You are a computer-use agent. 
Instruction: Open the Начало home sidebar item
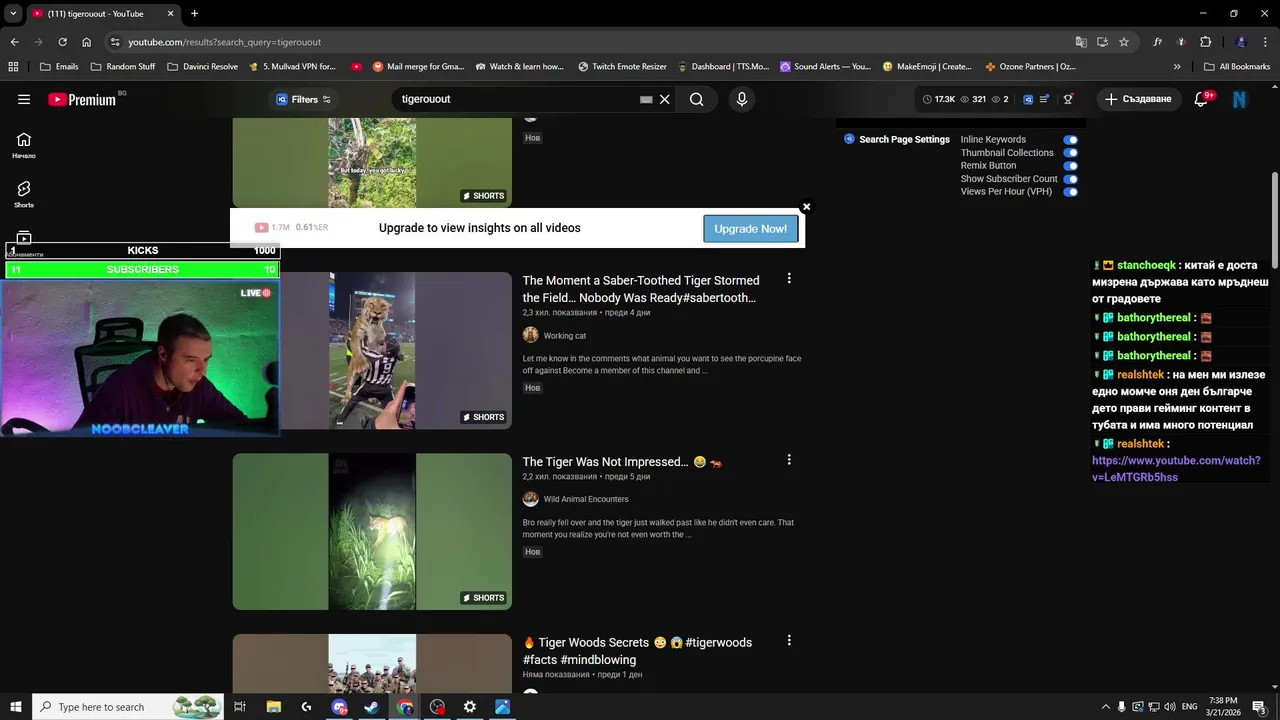click(24, 146)
